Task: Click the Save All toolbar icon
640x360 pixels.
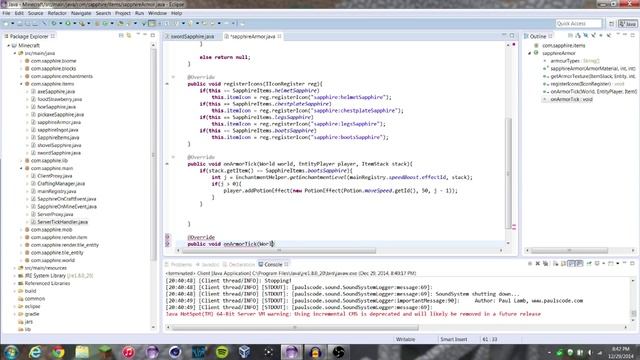Action: click(x=28, y=23)
